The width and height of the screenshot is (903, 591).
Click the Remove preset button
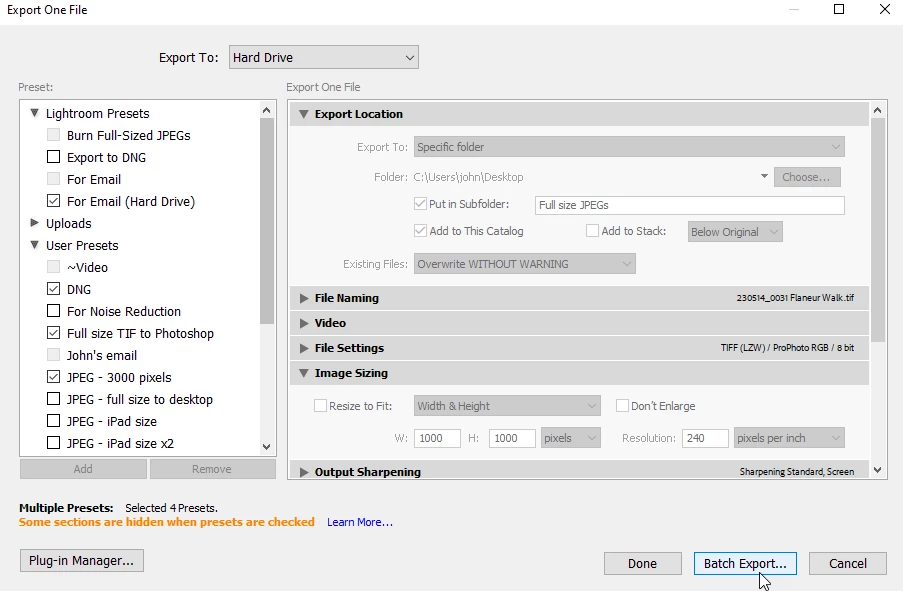click(213, 469)
